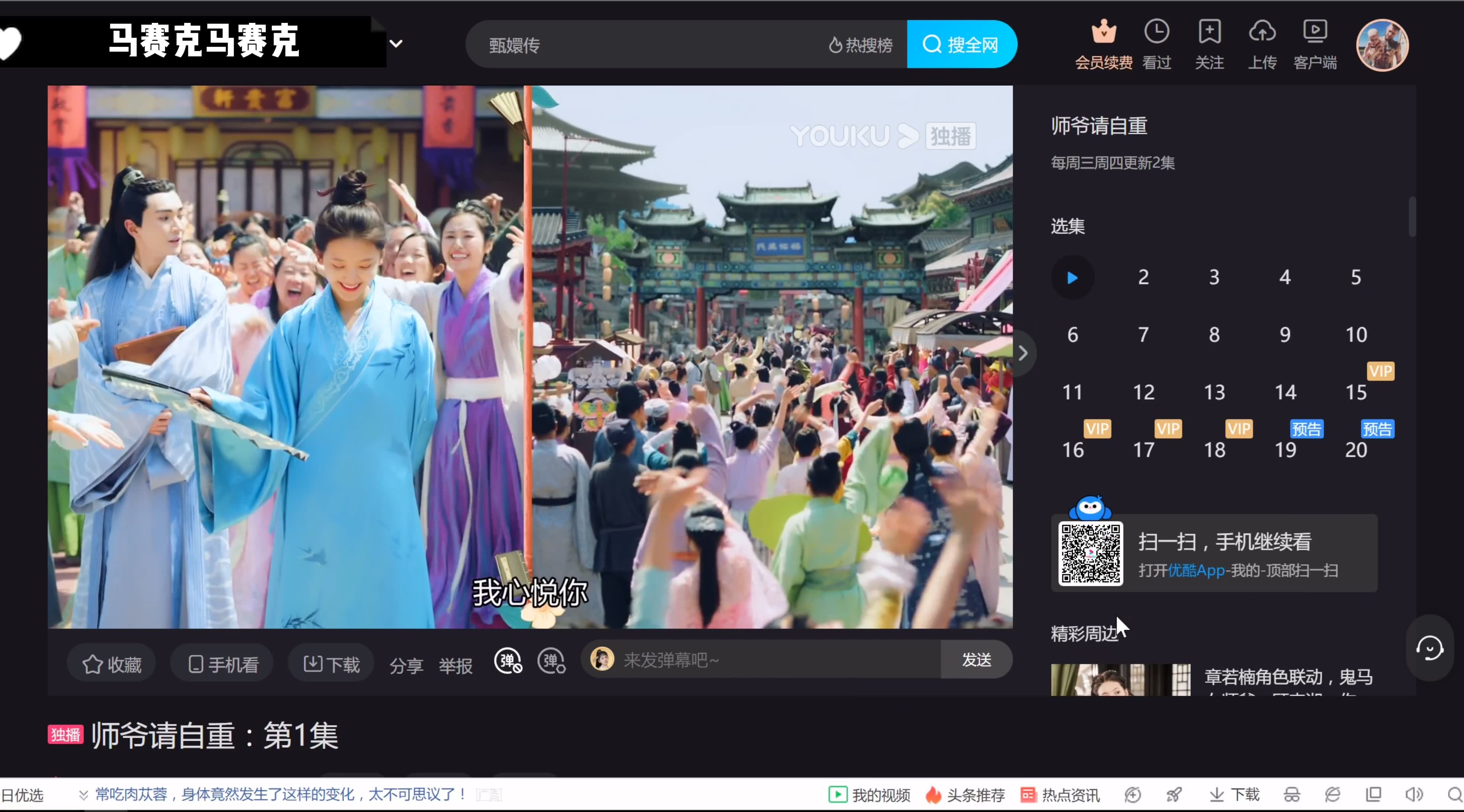Select episode 3
Image resolution: width=1464 pixels, height=812 pixels.
click(1214, 277)
